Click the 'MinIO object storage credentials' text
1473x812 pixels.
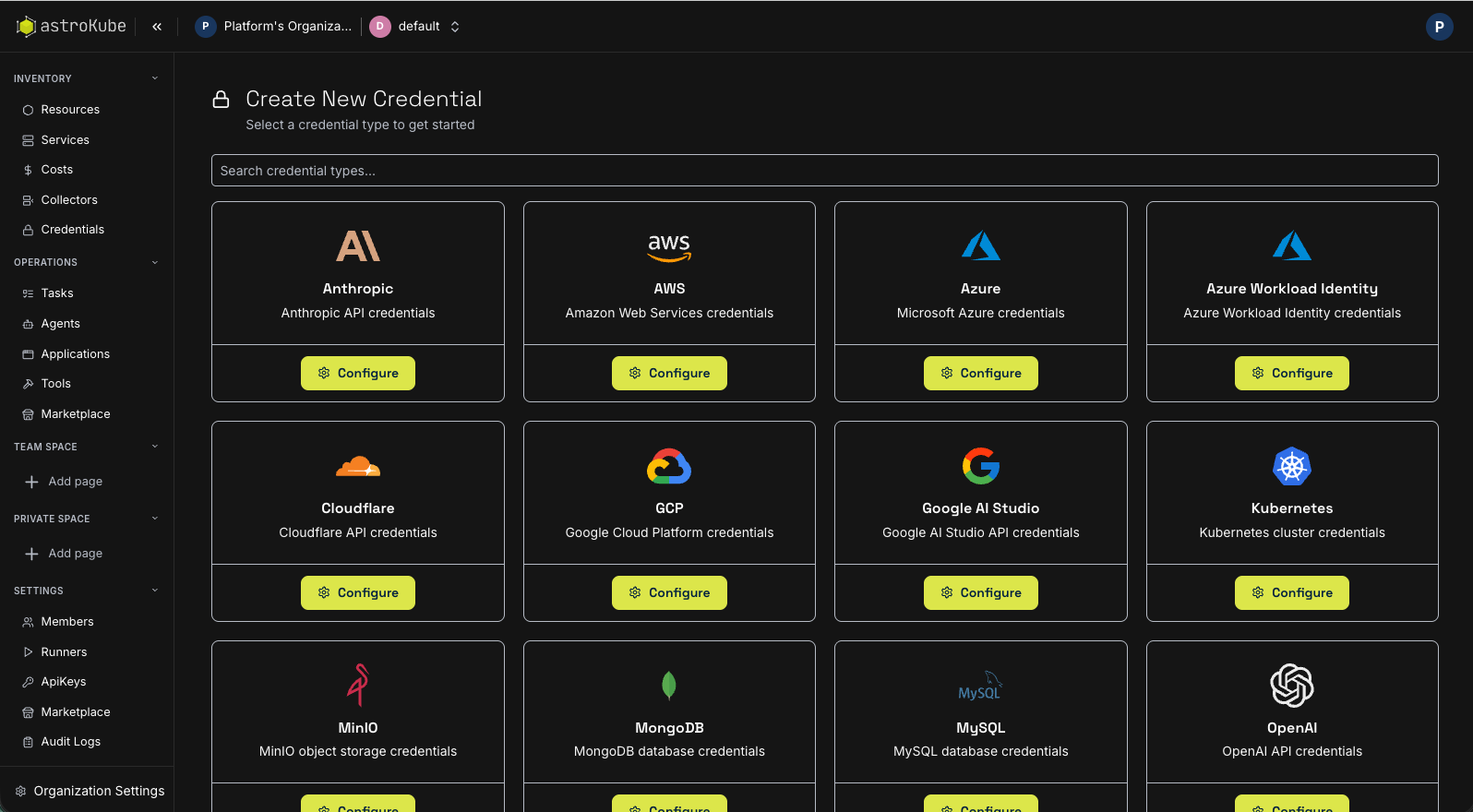point(358,751)
